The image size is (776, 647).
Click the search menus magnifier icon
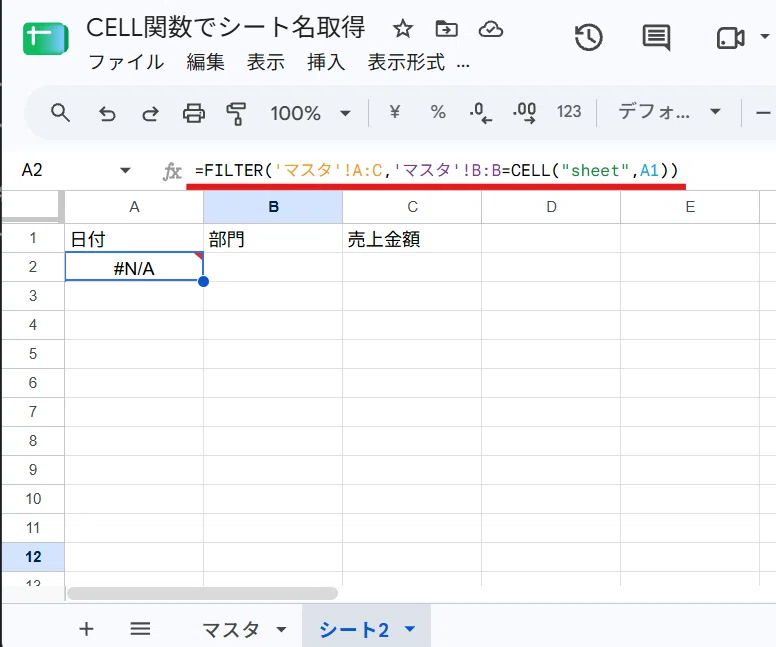(60, 113)
